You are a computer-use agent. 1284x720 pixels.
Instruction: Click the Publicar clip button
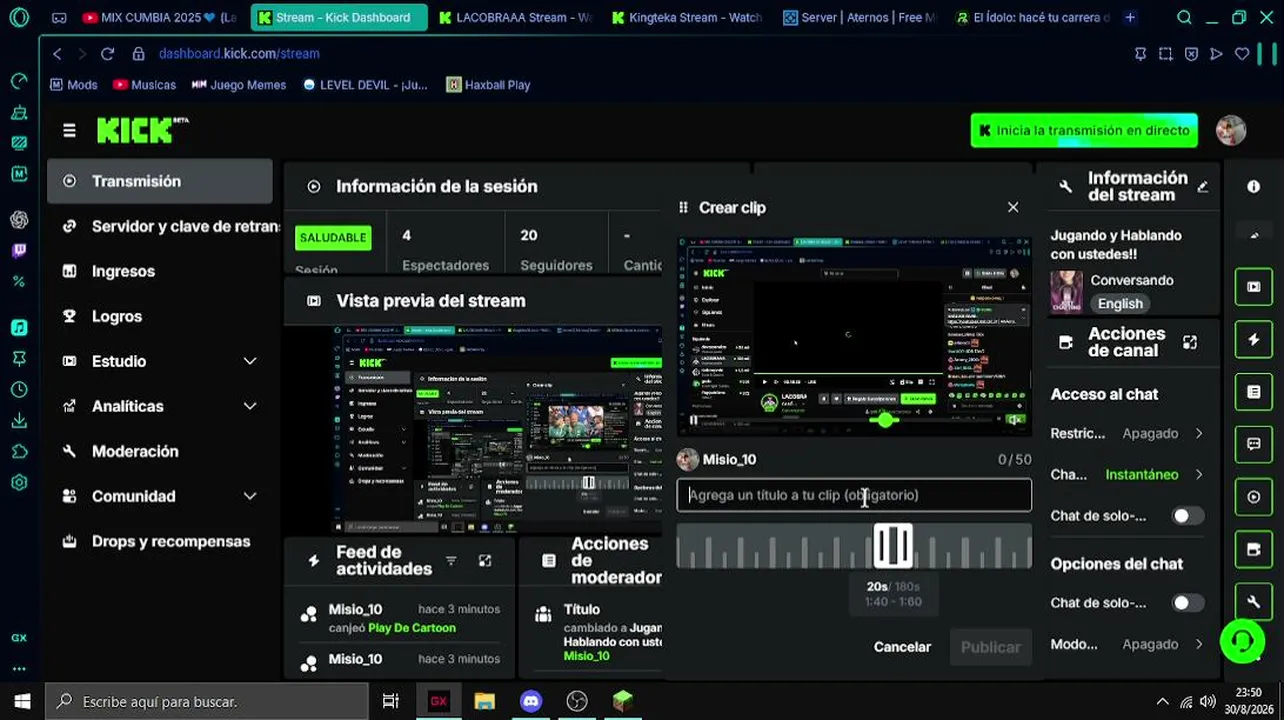point(990,647)
